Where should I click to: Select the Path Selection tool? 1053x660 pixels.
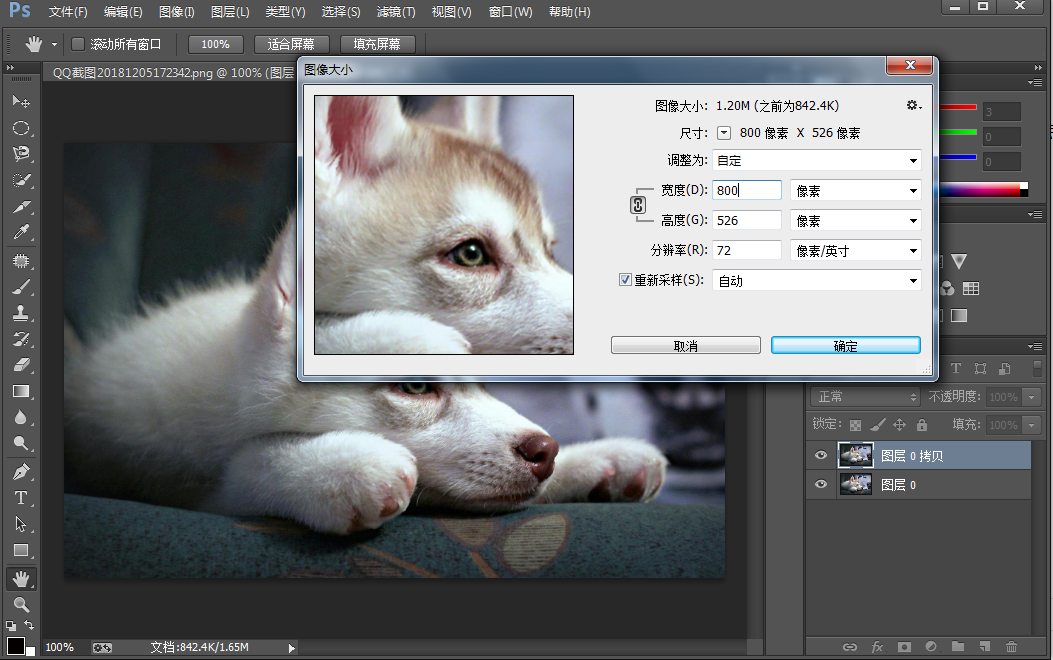(21, 524)
